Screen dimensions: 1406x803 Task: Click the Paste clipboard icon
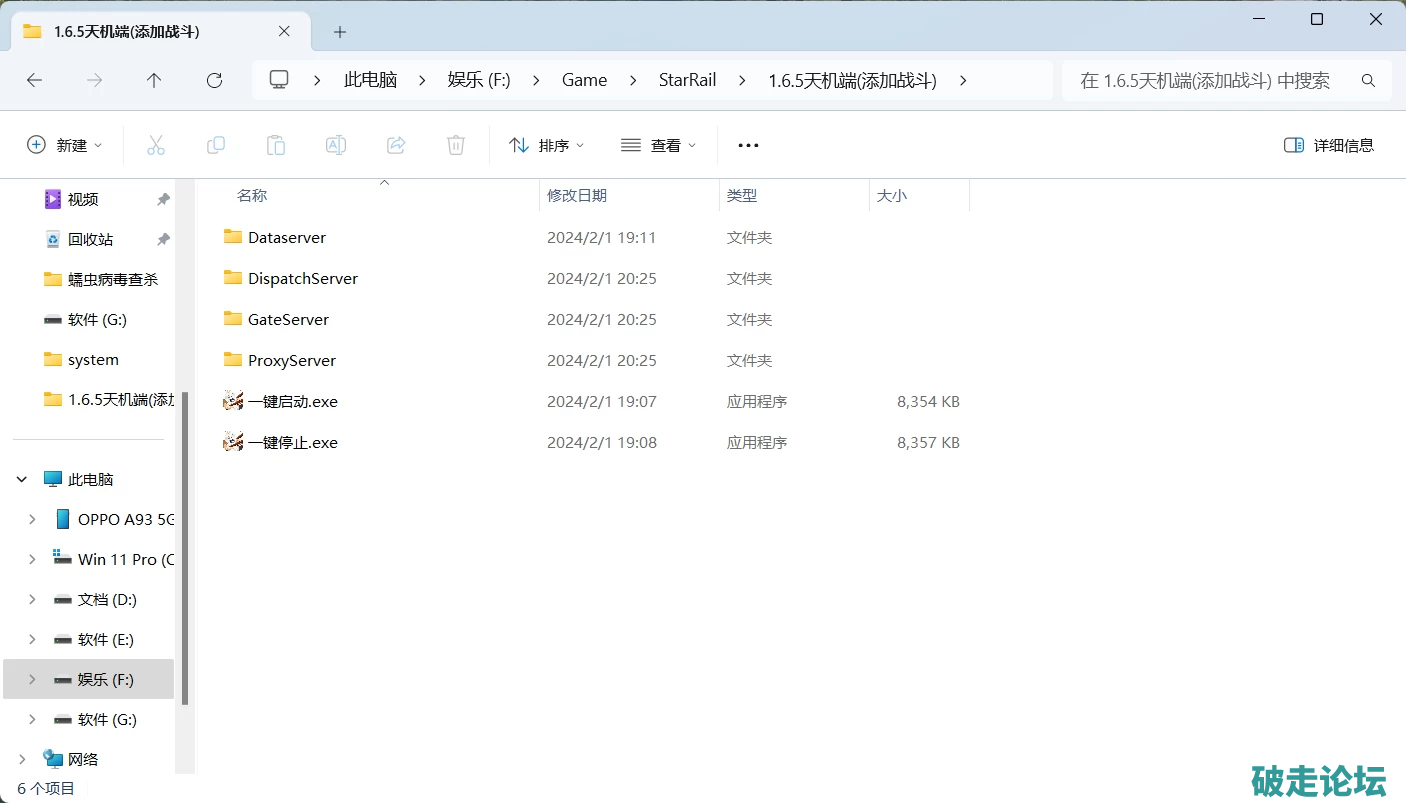point(276,145)
